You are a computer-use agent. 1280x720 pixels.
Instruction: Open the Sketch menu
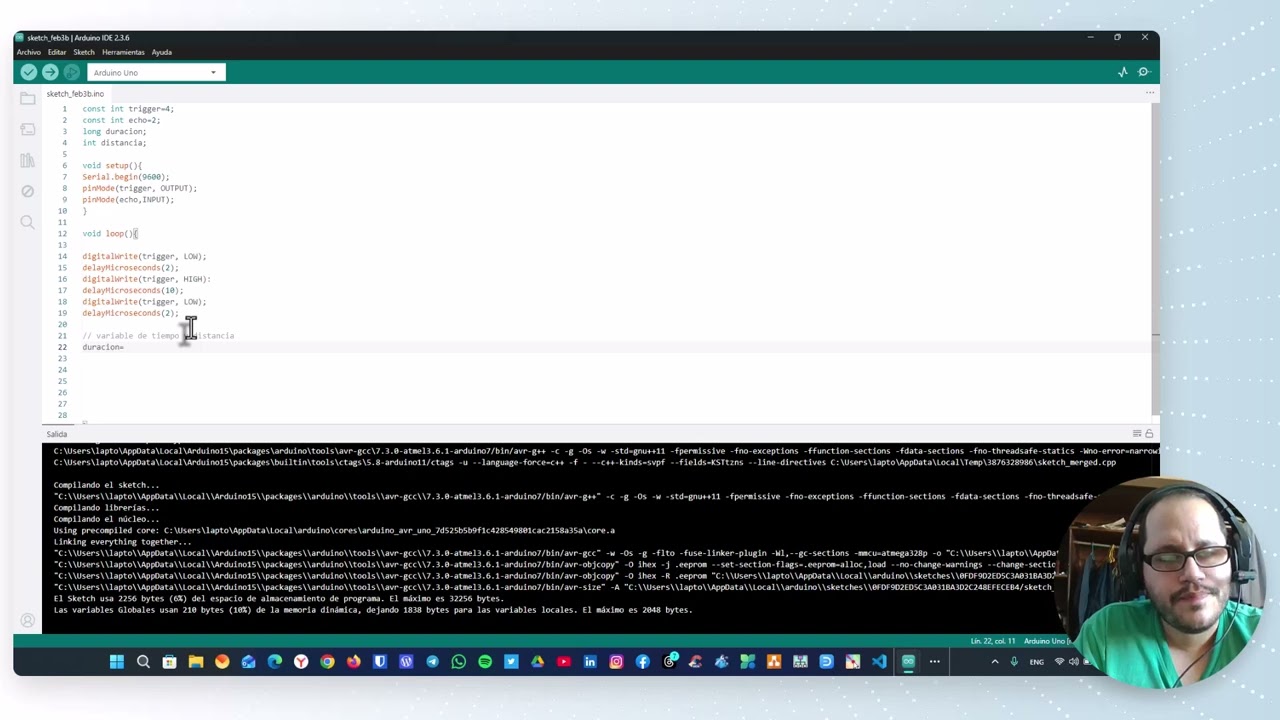[x=84, y=52]
